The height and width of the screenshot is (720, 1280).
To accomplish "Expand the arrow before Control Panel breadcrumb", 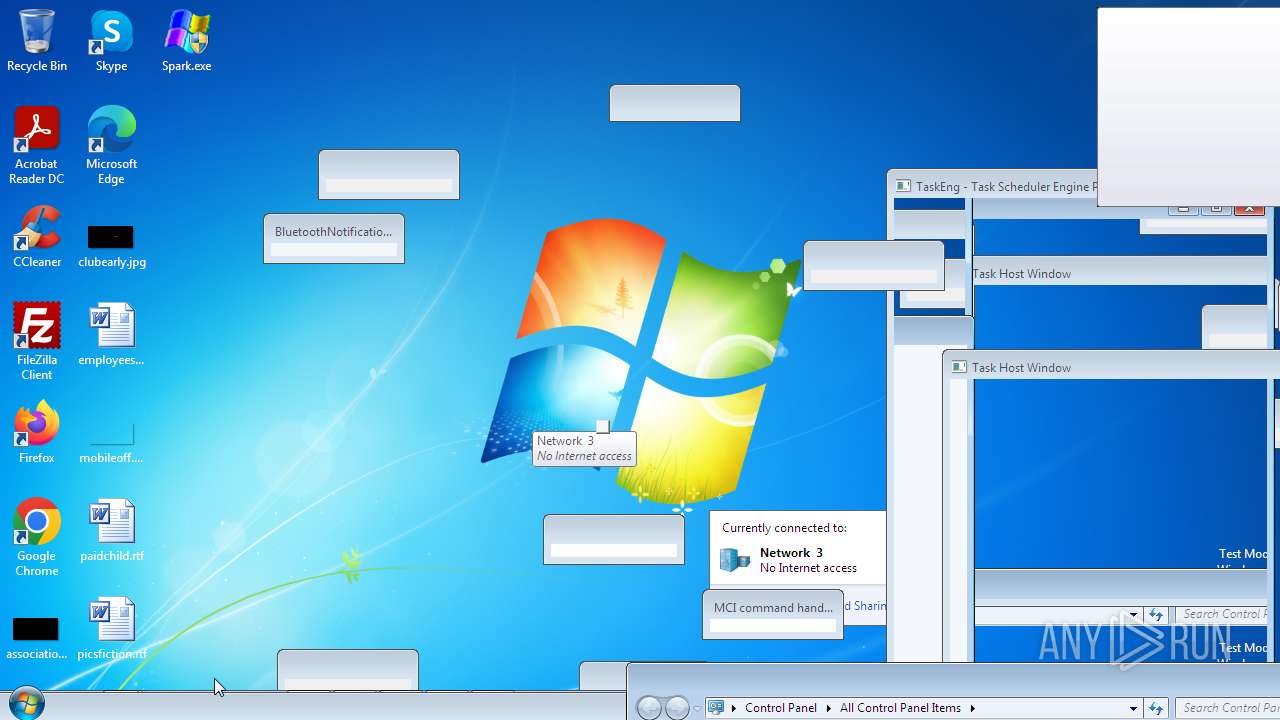I will pyautogui.click(x=734, y=708).
